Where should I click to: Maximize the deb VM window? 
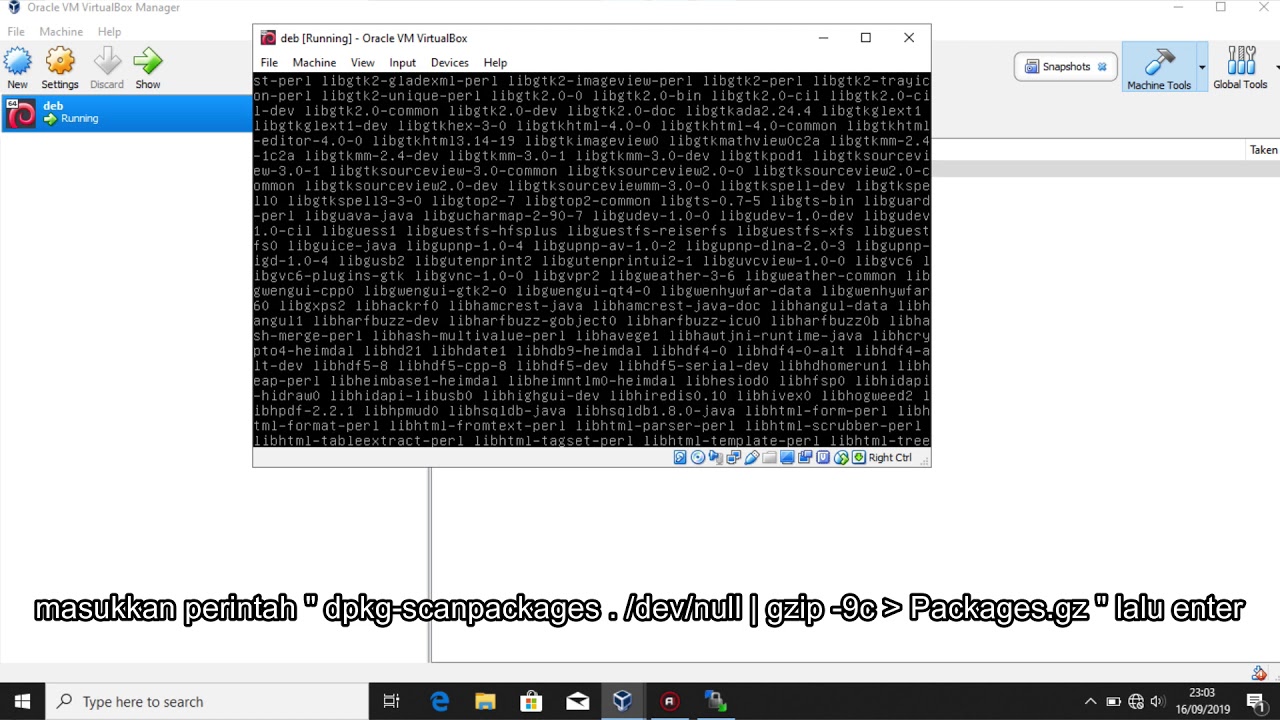866,38
